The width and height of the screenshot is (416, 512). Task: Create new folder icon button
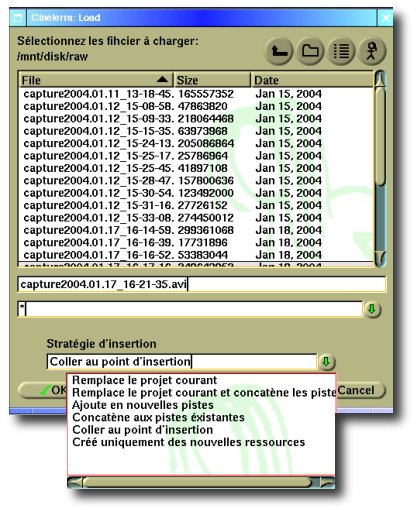[310, 51]
